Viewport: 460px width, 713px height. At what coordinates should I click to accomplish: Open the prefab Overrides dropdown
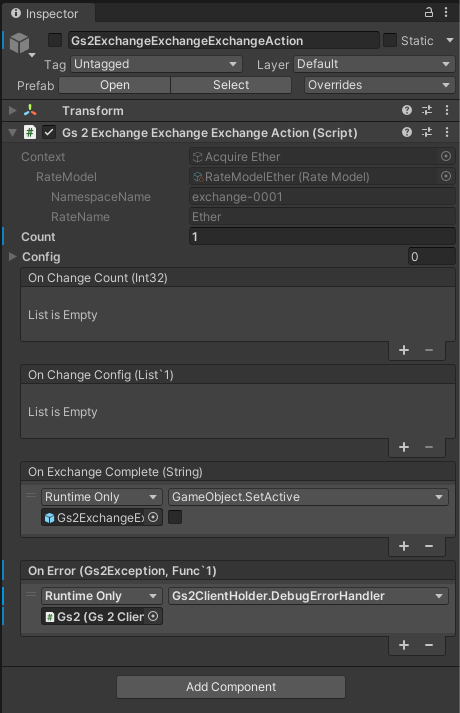tap(380, 85)
